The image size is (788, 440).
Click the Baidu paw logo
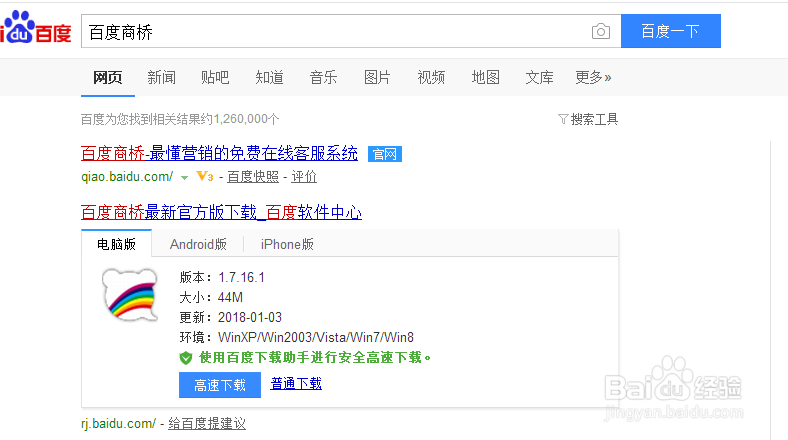point(35,27)
